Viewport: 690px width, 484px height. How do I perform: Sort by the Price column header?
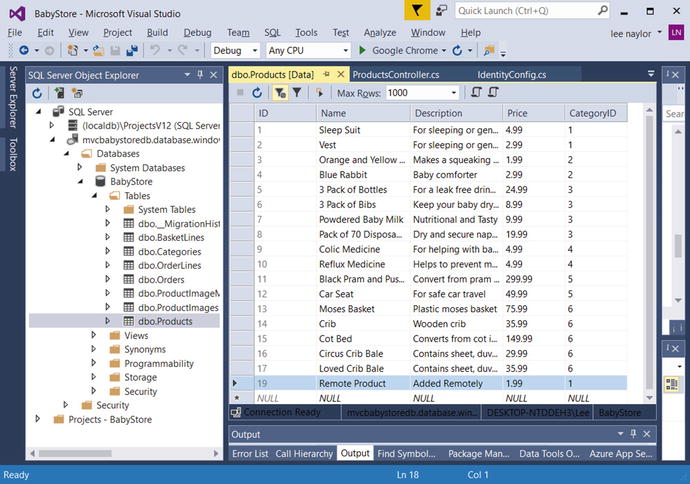[533, 113]
